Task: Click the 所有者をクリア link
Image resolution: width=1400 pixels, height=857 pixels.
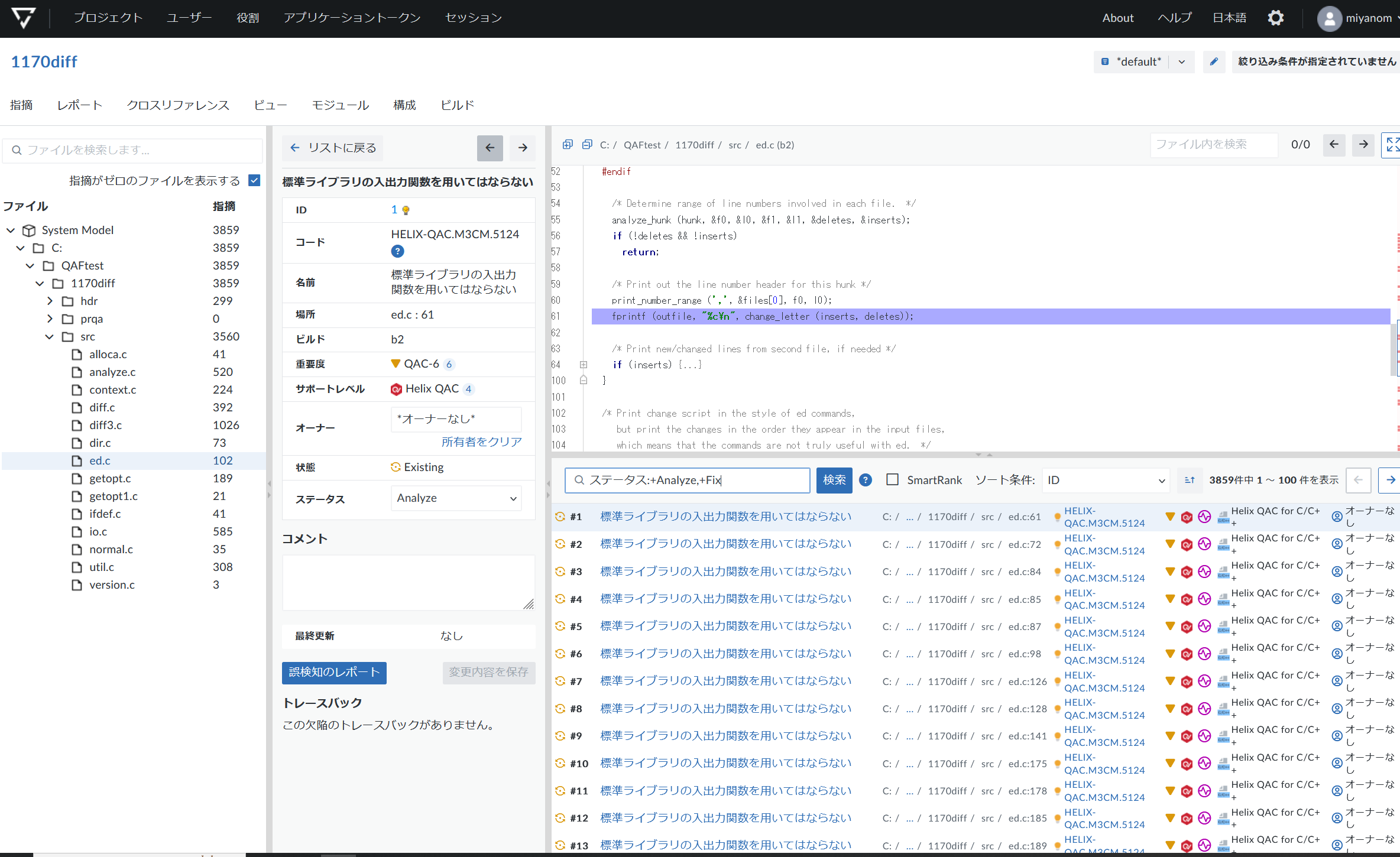Action: (x=481, y=442)
